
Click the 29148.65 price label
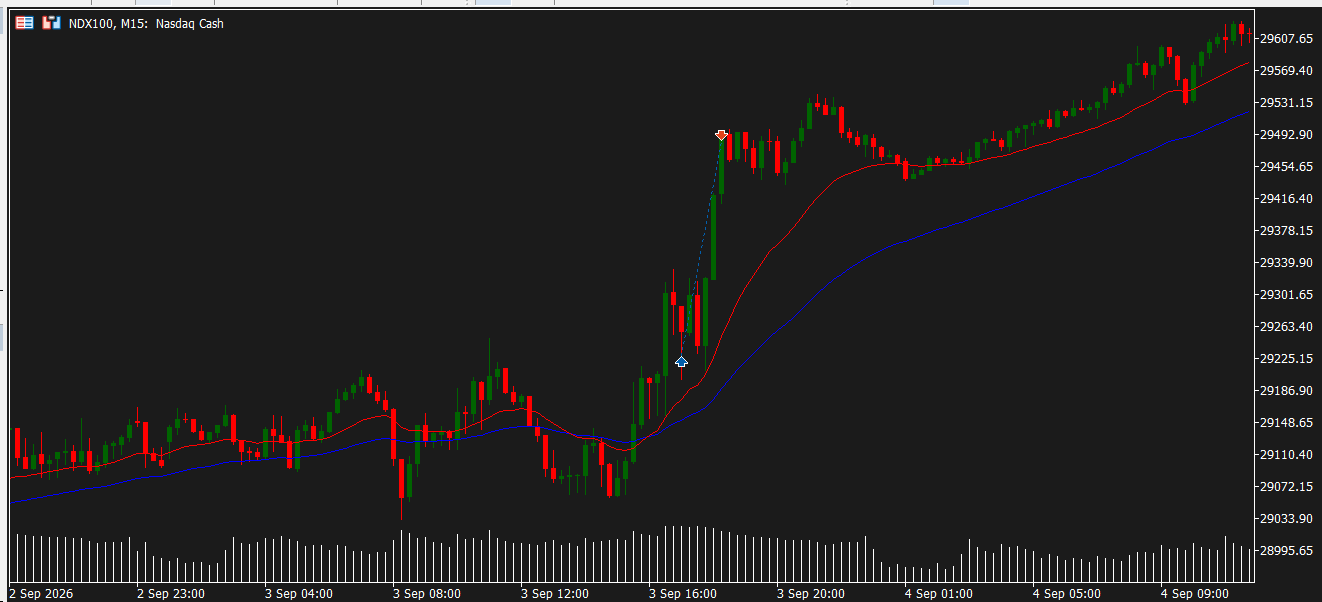(1287, 423)
